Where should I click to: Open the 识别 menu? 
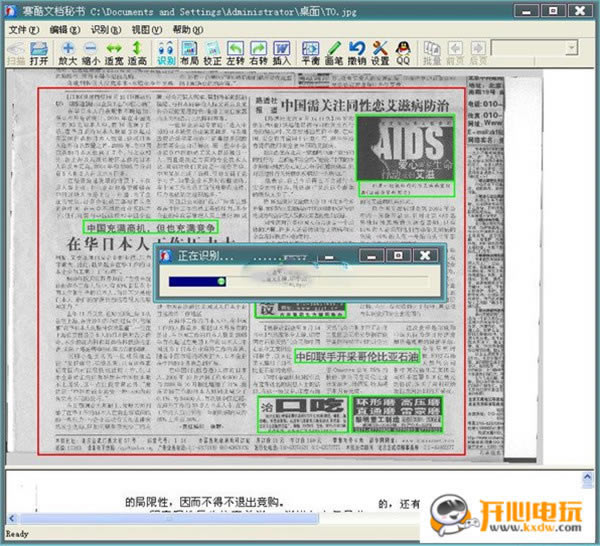(x=106, y=29)
